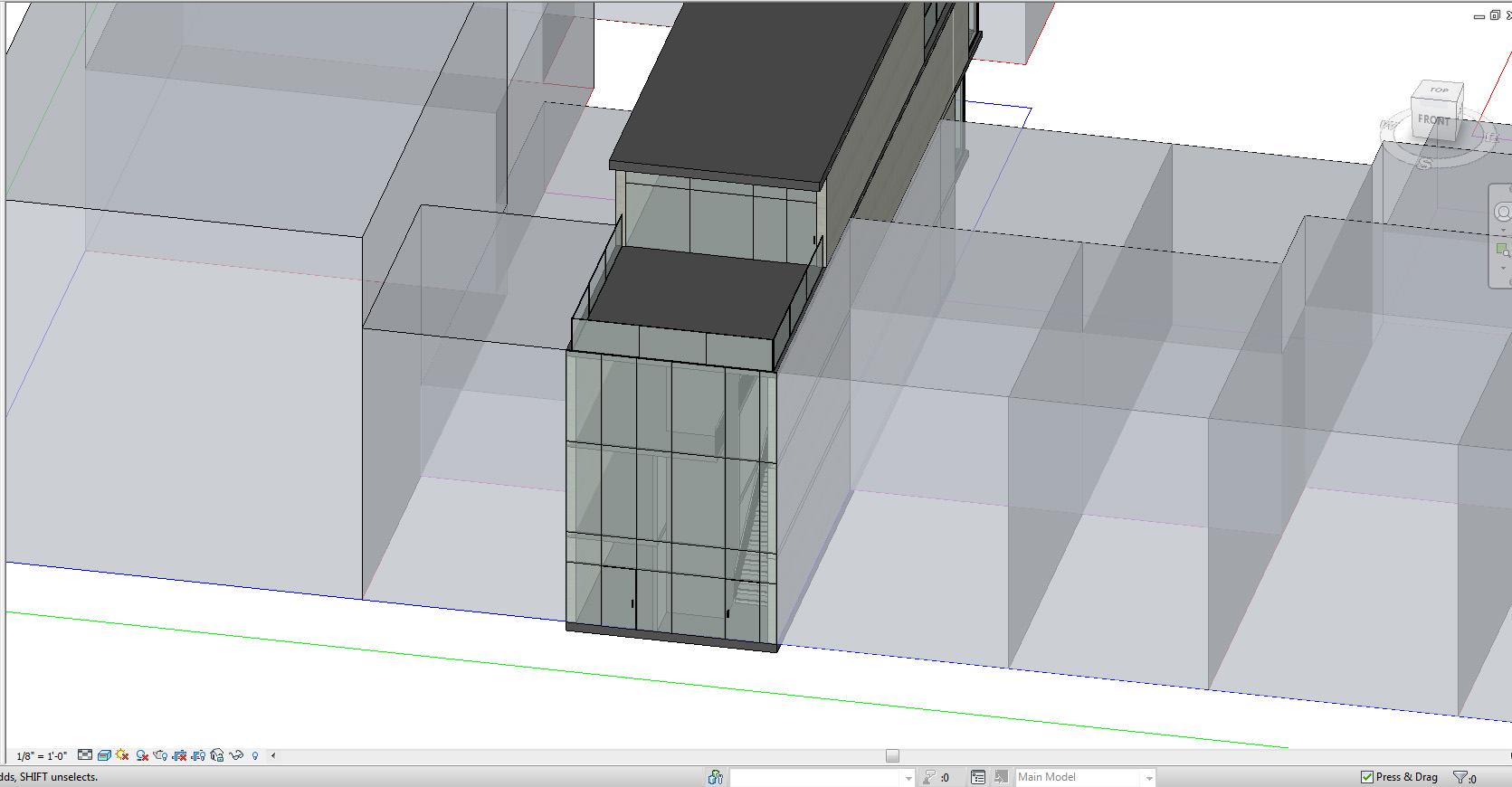Uncheck the Press & Drag checkbox
1512x787 pixels.
coord(1366,777)
